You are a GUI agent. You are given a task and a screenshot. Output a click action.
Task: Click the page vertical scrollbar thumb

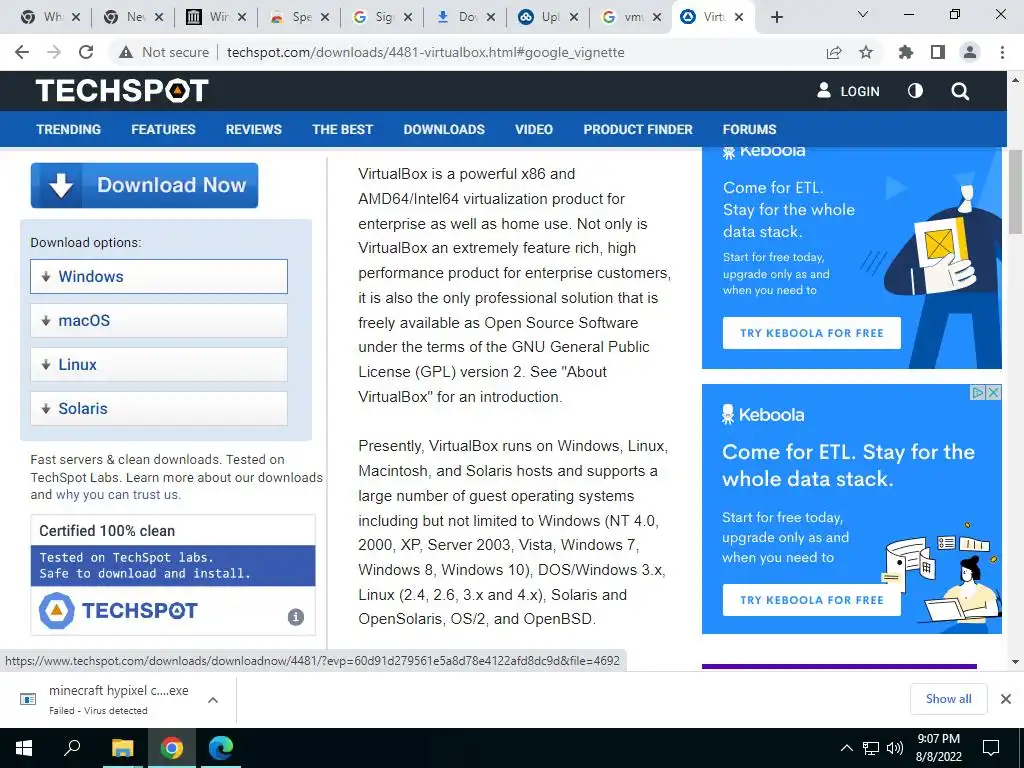tap(1015, 191)
